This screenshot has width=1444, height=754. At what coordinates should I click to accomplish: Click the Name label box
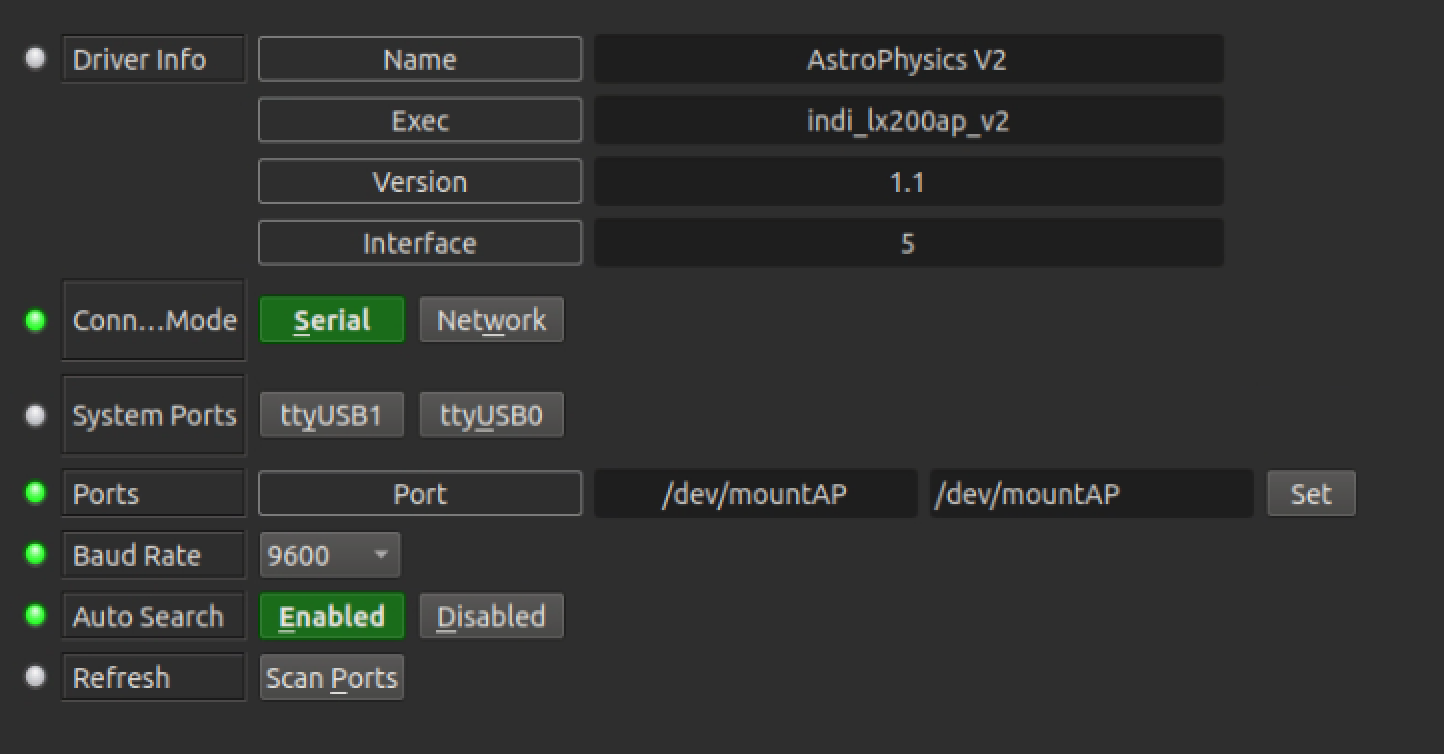click(x=420, y=59)
